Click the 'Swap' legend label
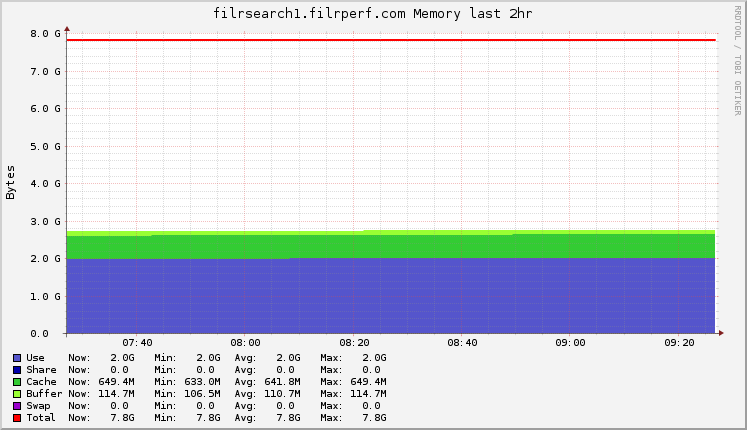The image size is (747, 430). point(38,406)
